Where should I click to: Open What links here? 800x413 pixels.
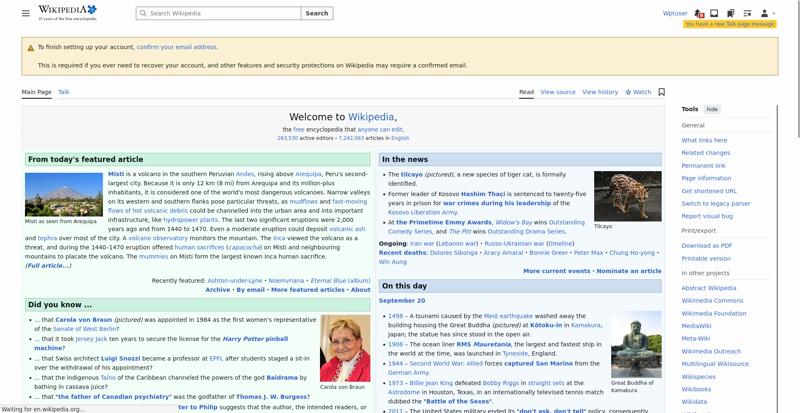704,140
